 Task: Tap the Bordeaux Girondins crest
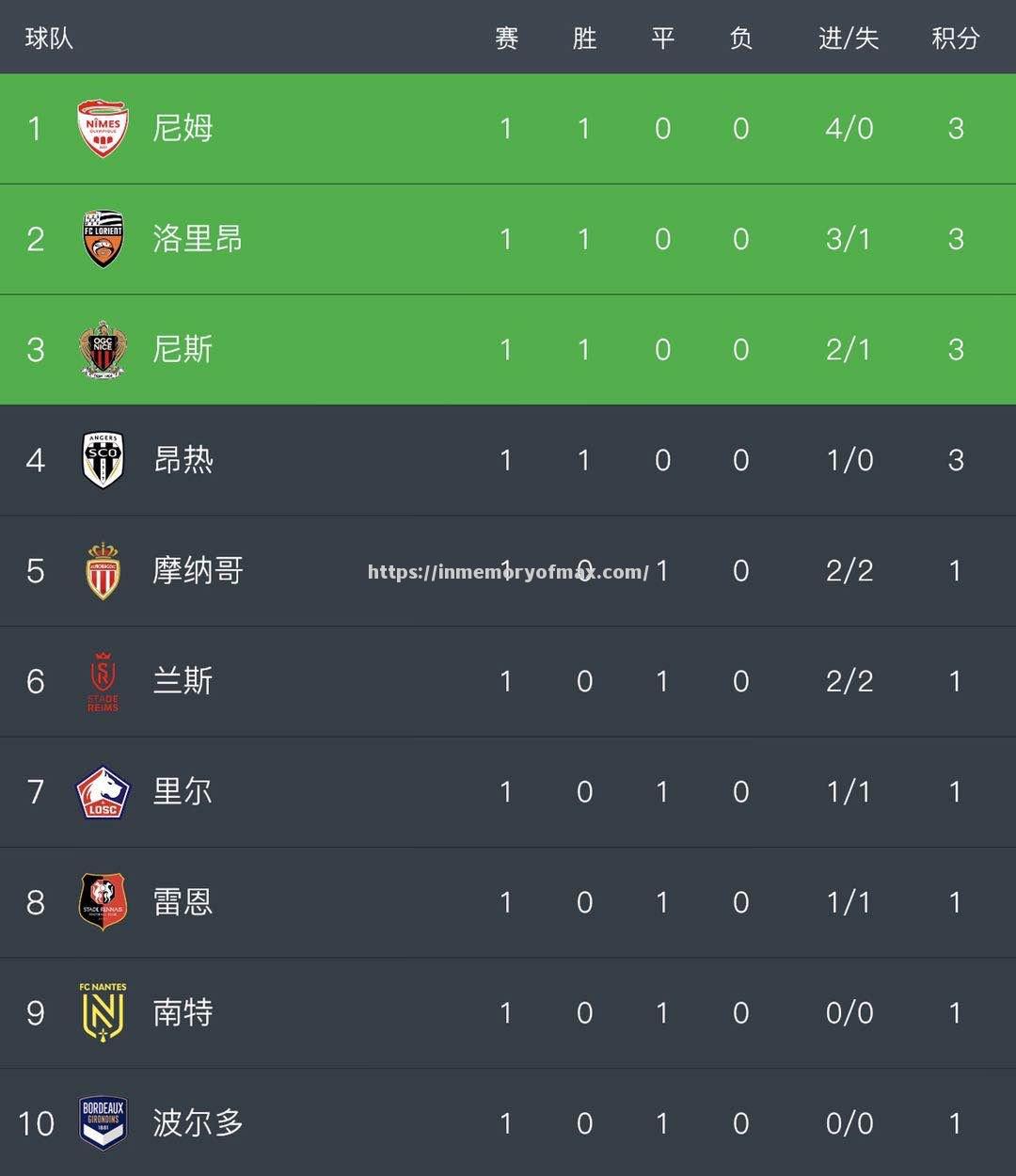point(103,1123)
